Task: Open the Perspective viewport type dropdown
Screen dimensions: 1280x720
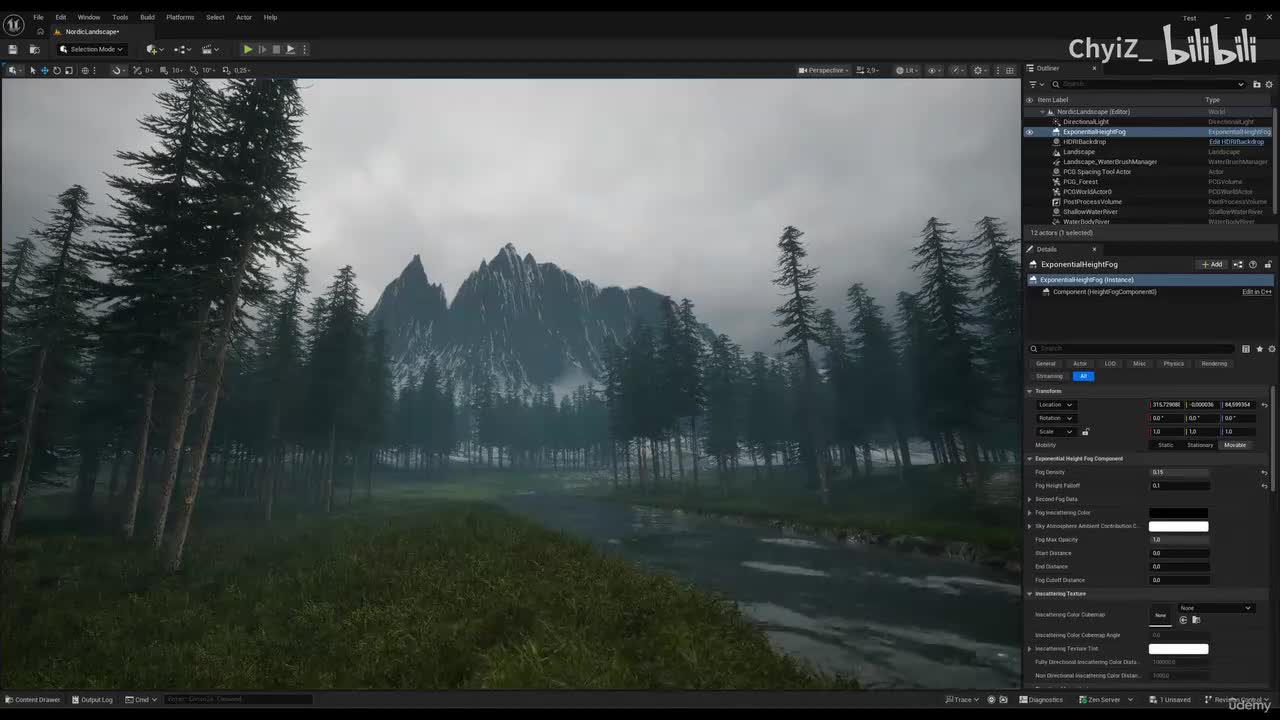Action: tap(823, 70)
